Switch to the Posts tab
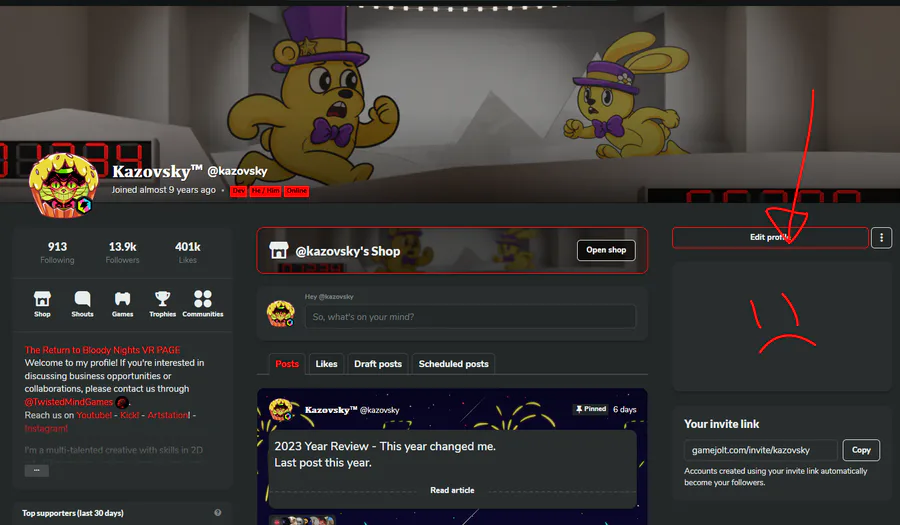Viewport: 900px width, 525px height. tap(287, 364)
